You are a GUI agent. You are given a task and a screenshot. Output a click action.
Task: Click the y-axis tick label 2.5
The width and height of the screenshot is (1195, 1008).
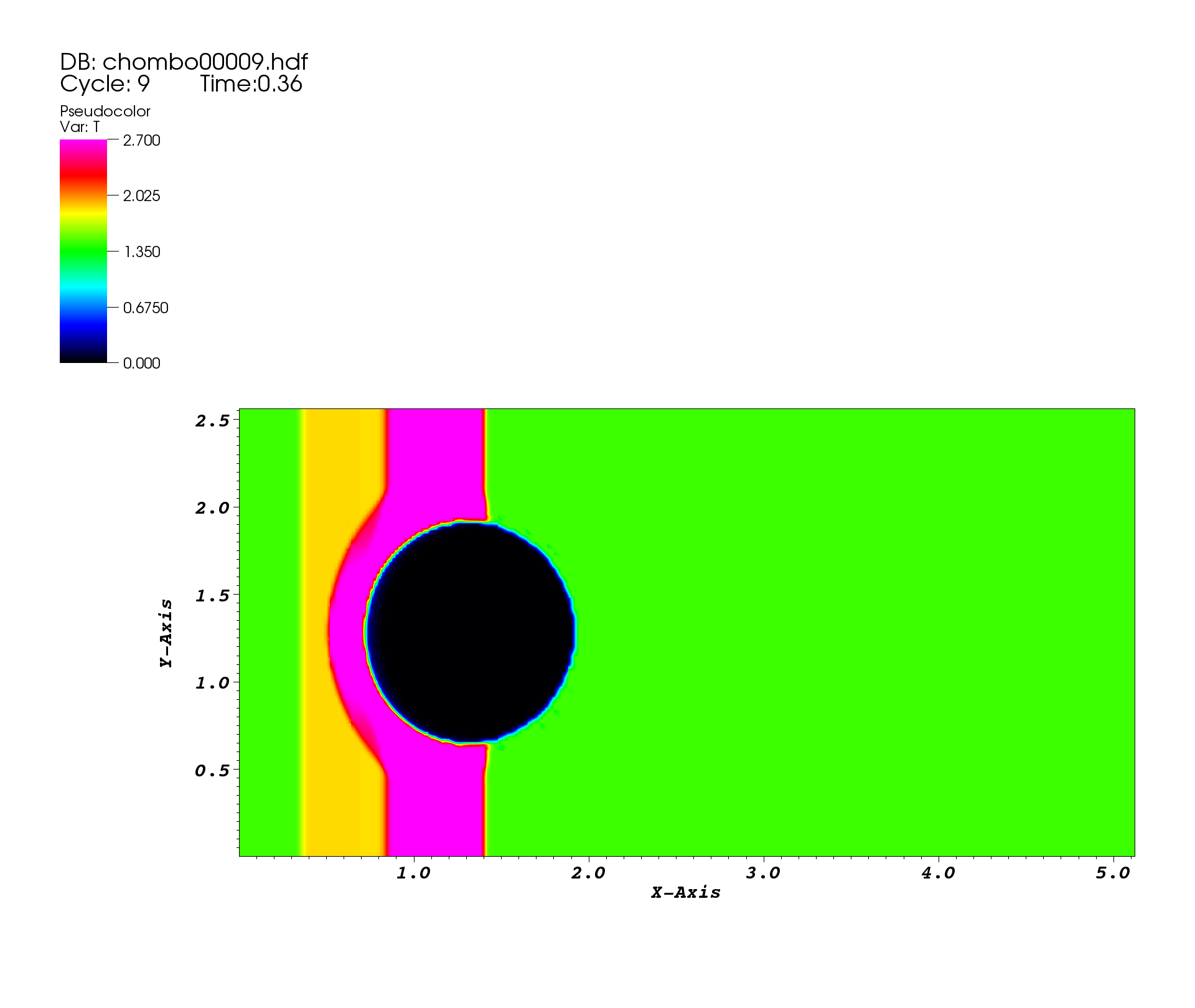pos(213,421)
